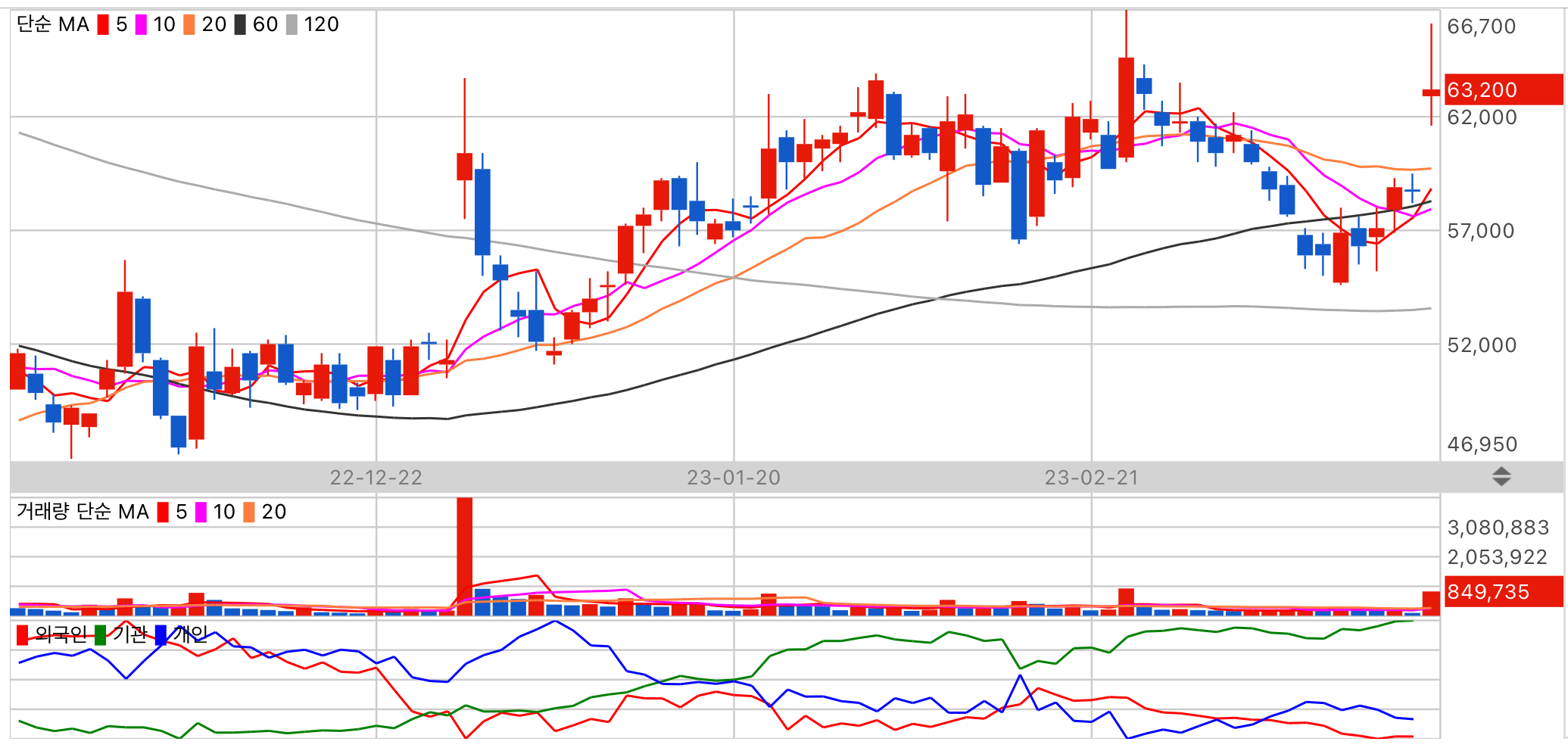The image size is (1568, 754).
Task: Click the 57,000 price axis label
Action: (x=1481, y=231)
